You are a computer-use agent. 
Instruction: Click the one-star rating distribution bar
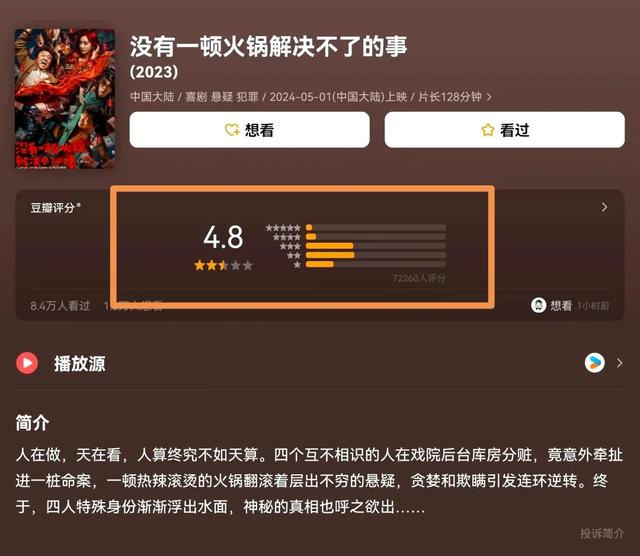[376, 264]
